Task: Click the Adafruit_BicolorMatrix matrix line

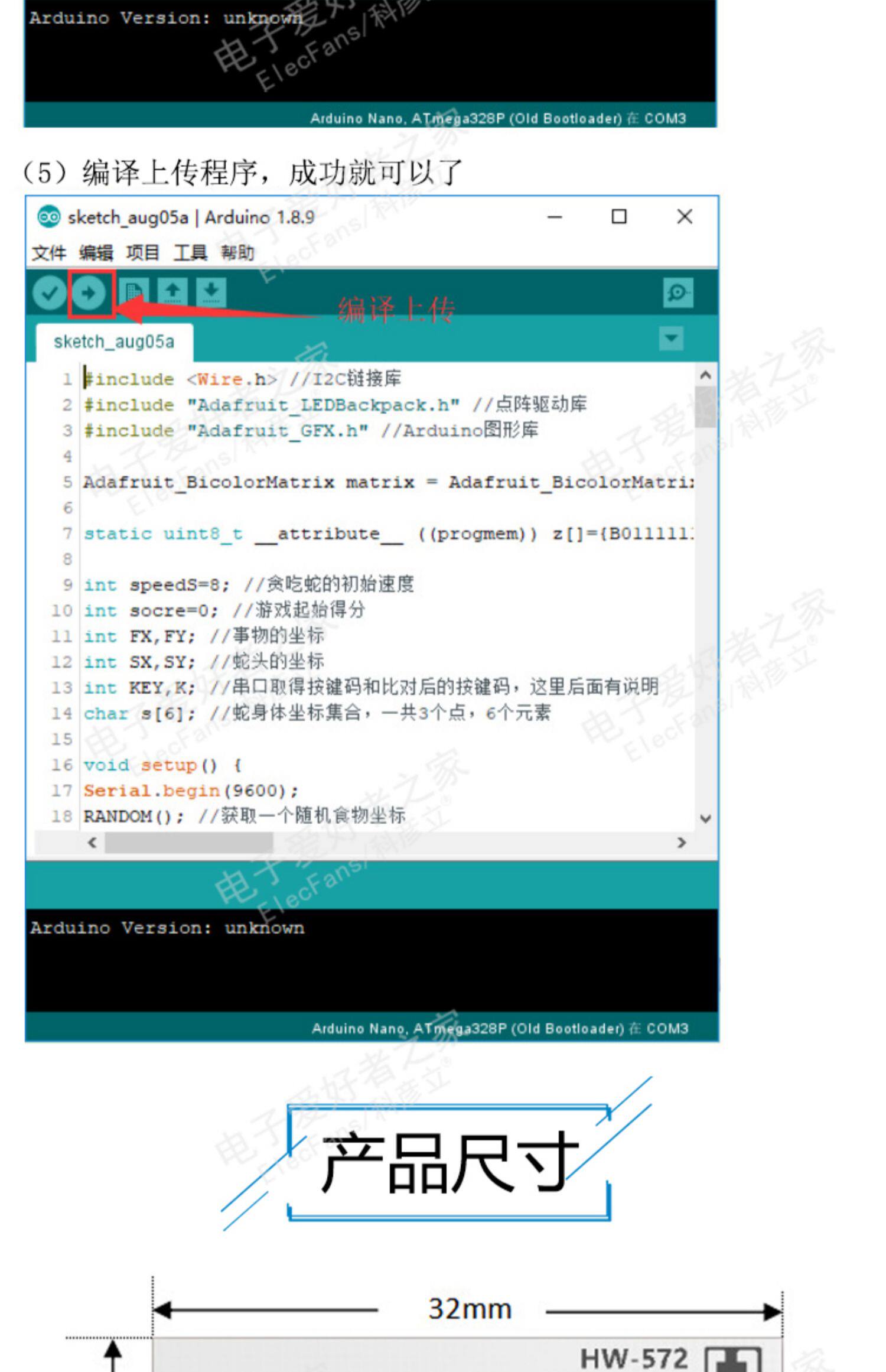Action: [389, 482]
